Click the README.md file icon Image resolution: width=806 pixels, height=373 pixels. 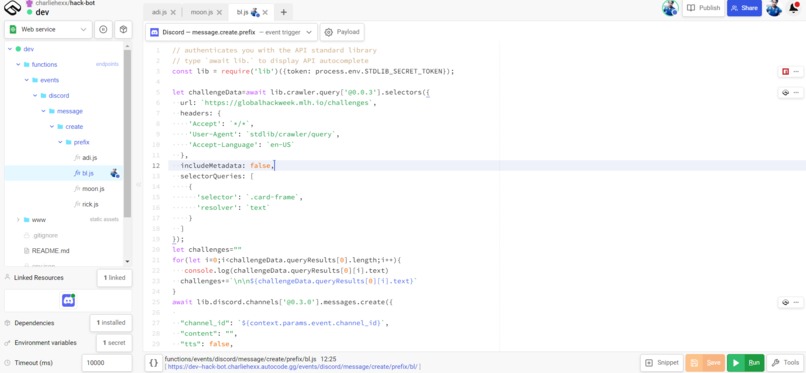click(x=27, y=251)
